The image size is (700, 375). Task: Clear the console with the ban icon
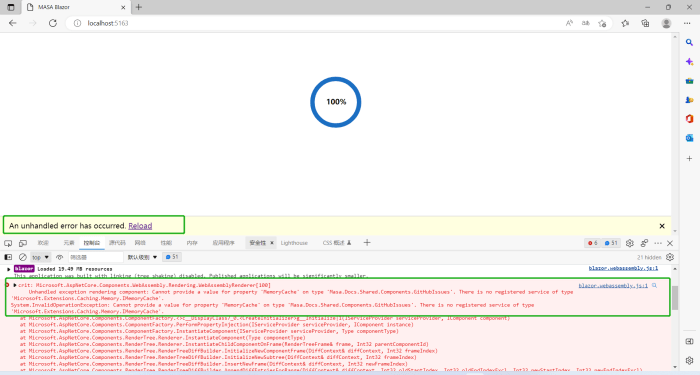click(x=23, y=257)
